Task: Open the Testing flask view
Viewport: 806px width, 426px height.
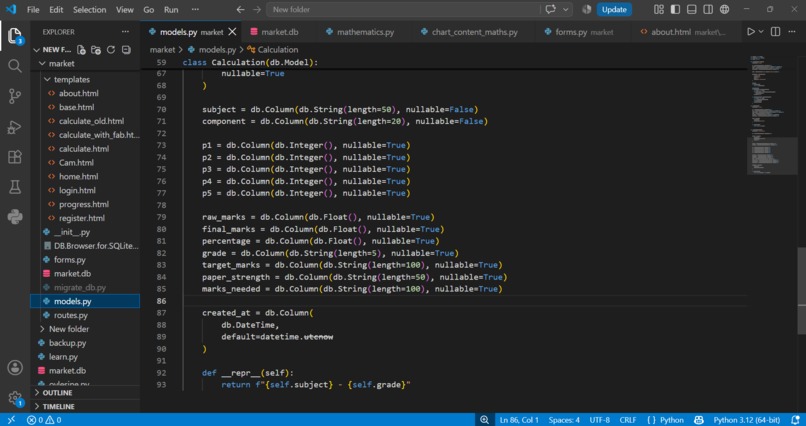Action: coord(14,187)
